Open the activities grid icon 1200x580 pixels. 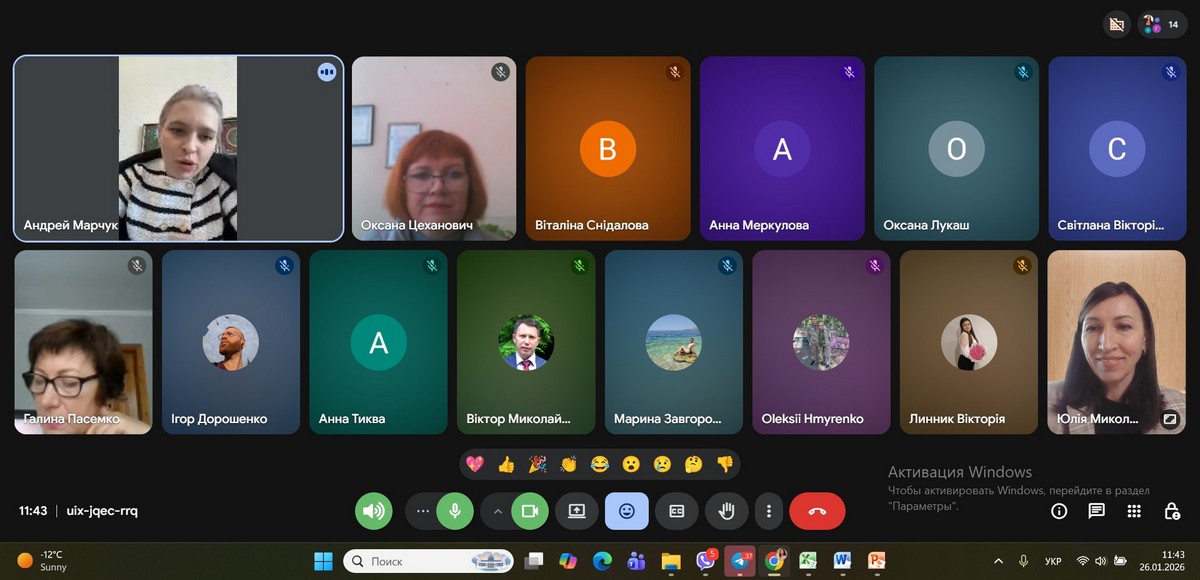point(1133,511)
